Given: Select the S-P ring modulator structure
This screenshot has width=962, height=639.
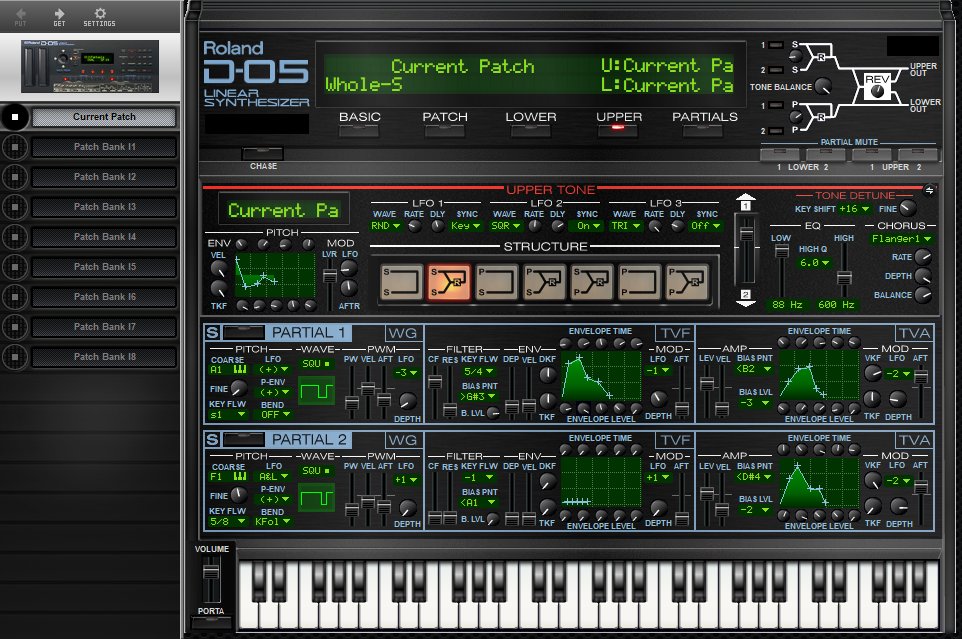Looking at the screenshot, I should 592,281.
